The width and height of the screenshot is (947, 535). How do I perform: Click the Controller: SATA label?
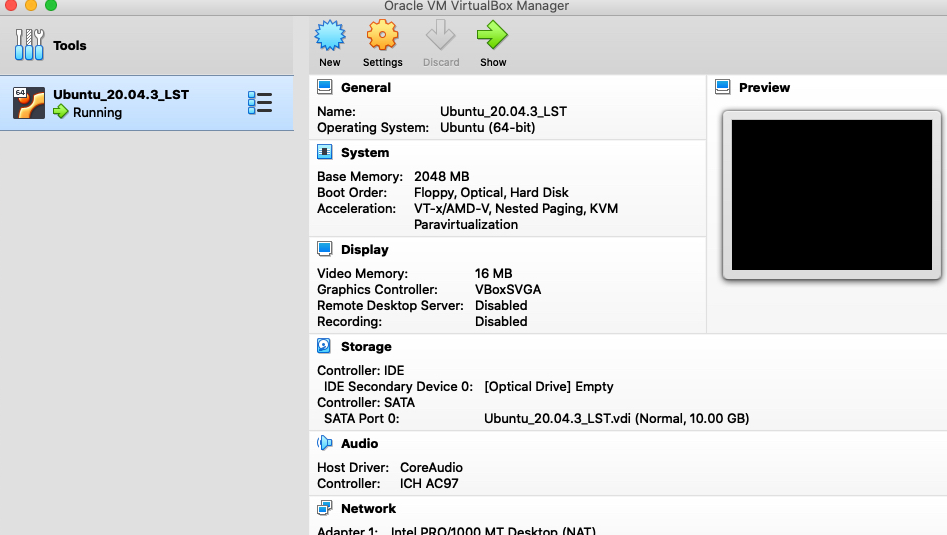tap(366, 403)
